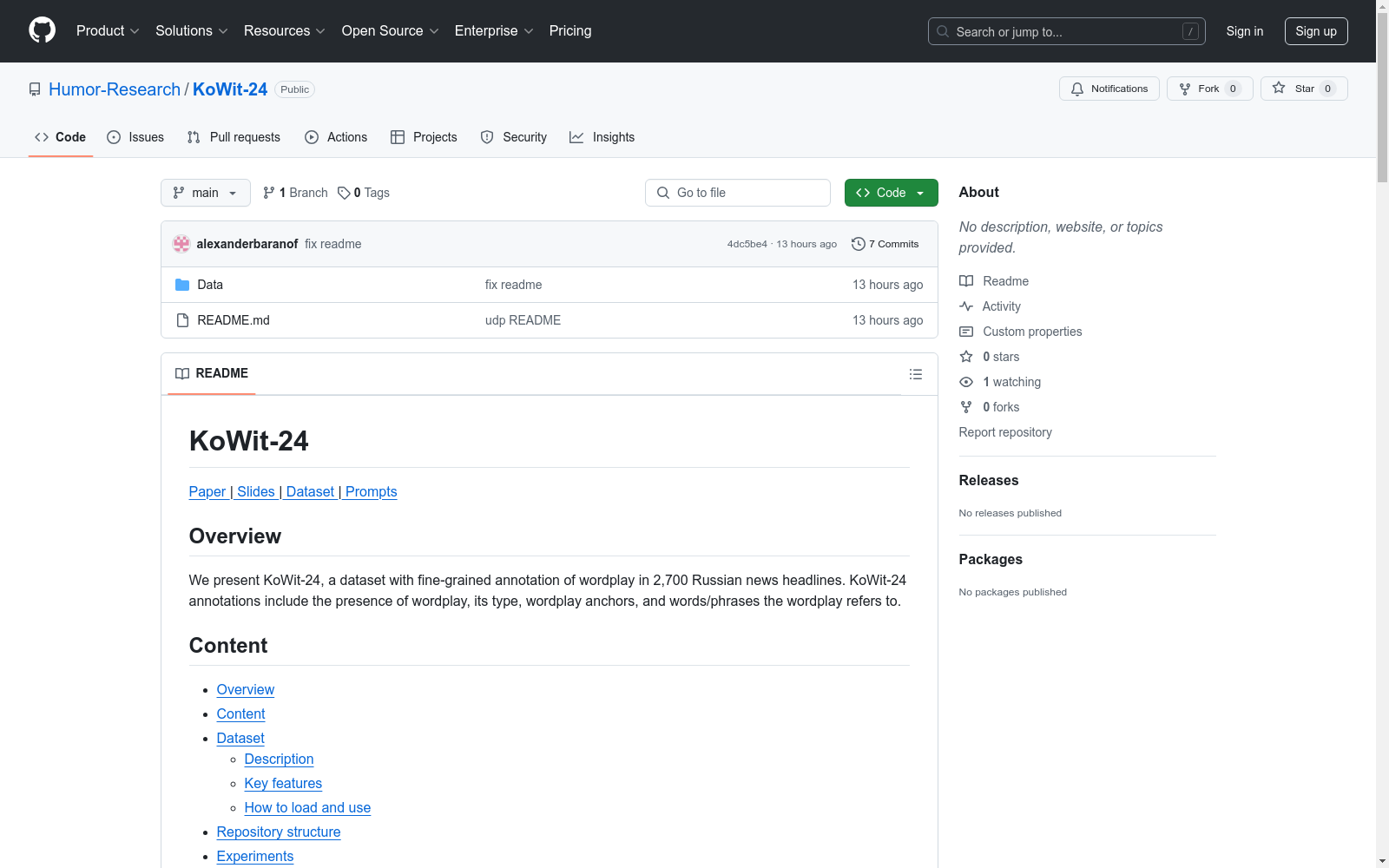Screen dimensions: 1389x868
Task: Open the Pricing page
Action: pyautogui.click(x=570, y=31)
